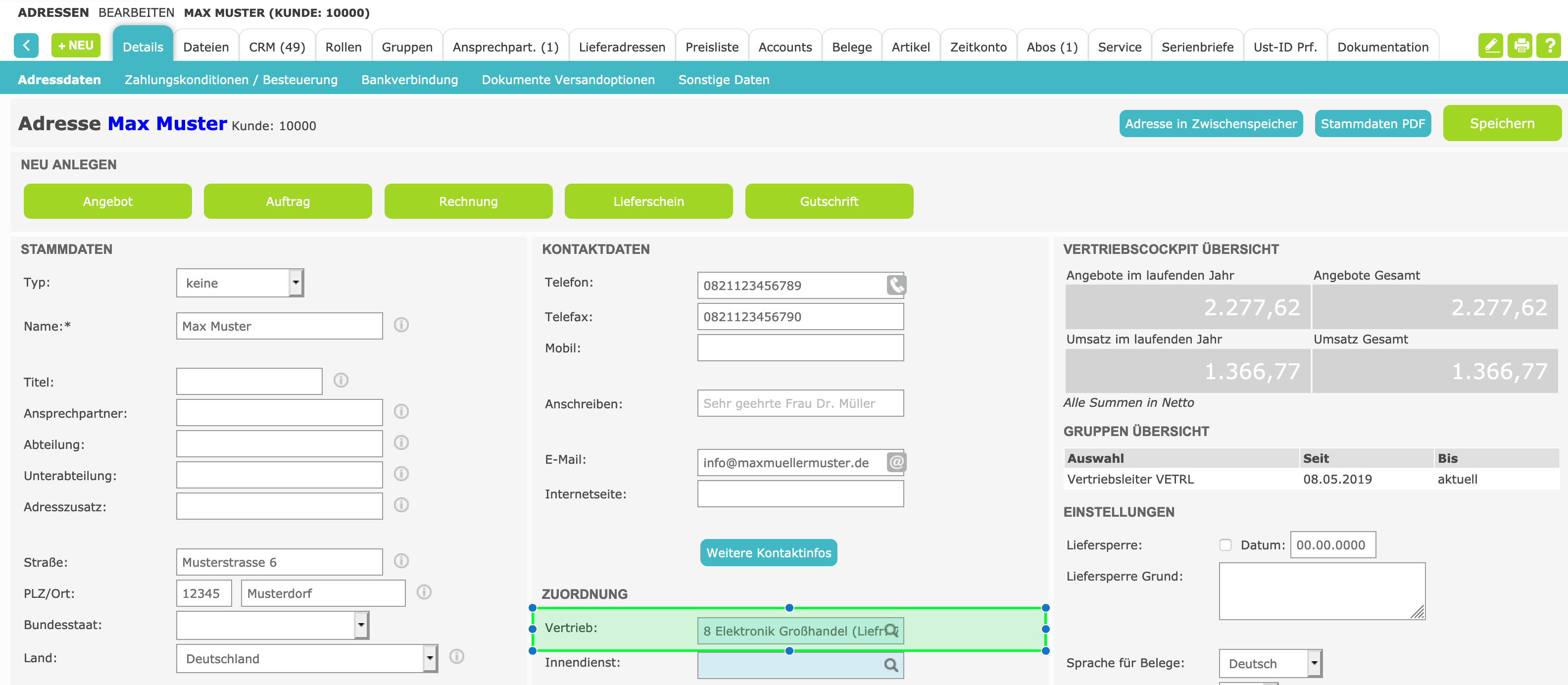
Task: Click info icon next to Name field
Action: (x=401, y=325)
